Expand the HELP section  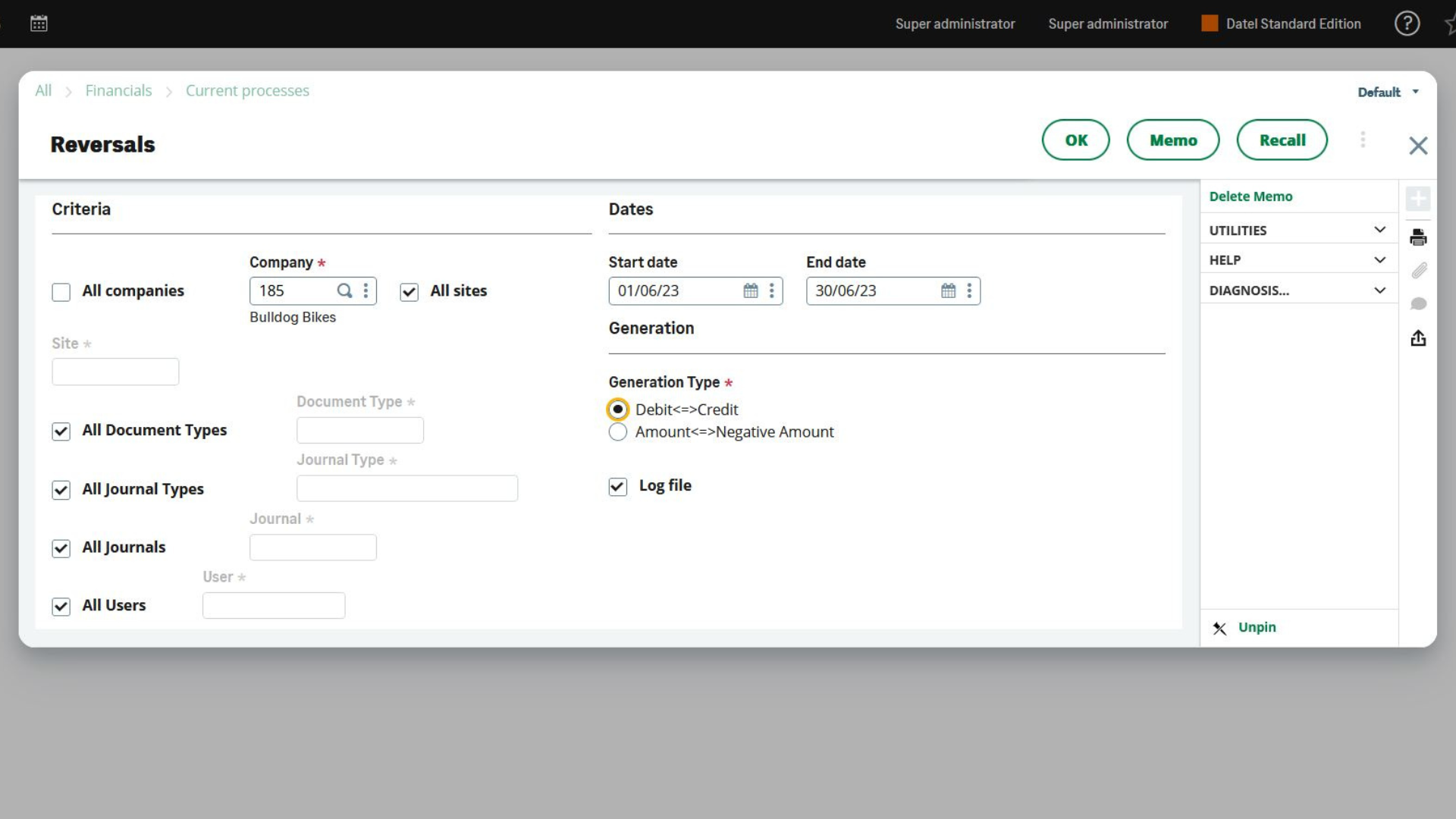(x=1380, y=259)
